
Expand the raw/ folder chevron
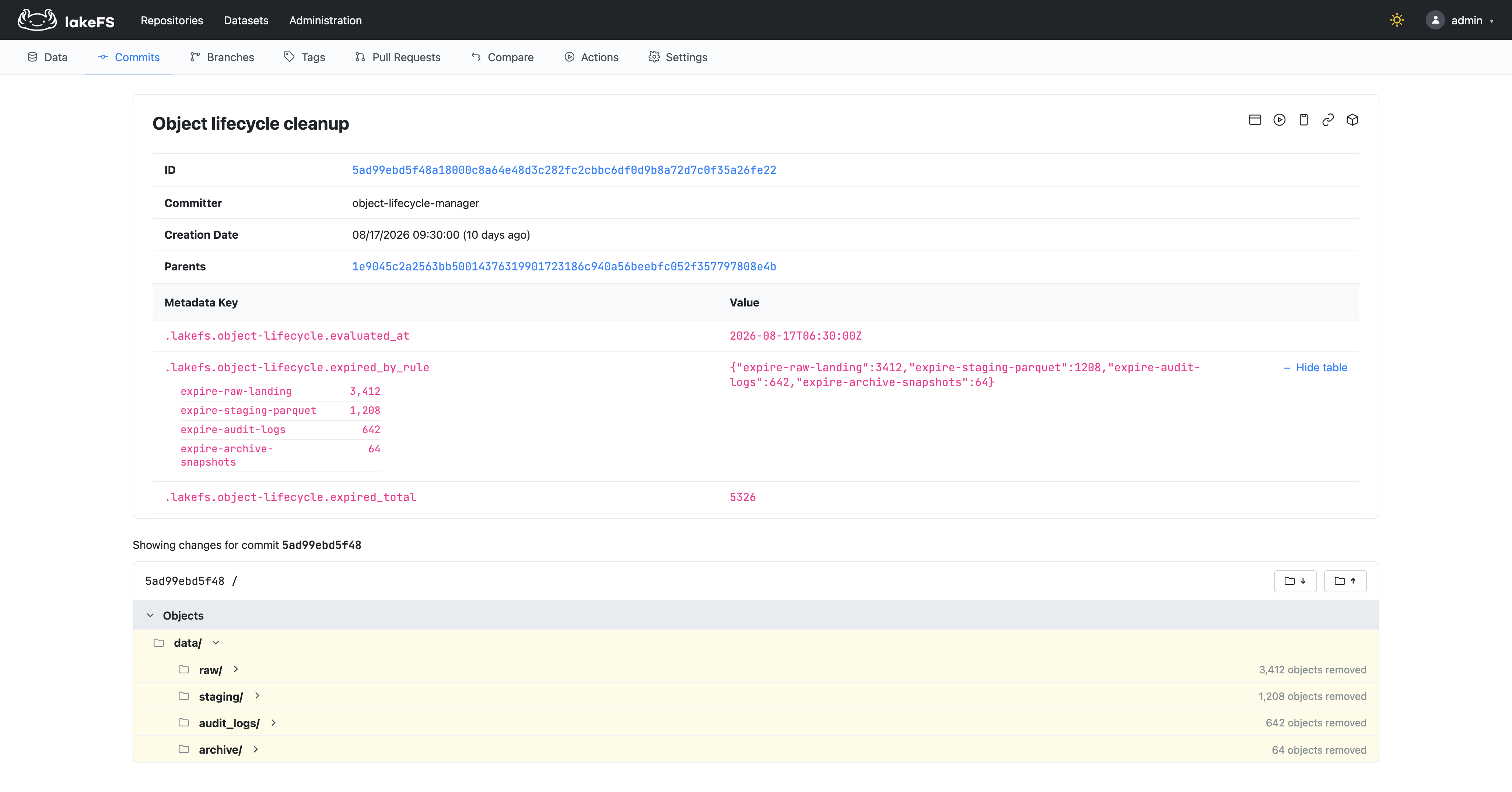(x=236, y=669)
